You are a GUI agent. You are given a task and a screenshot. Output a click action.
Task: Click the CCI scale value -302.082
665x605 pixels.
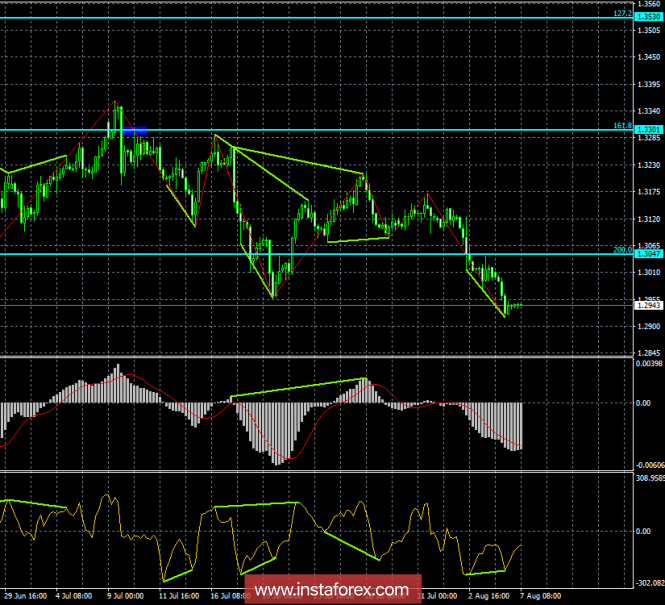click(645, 582)
